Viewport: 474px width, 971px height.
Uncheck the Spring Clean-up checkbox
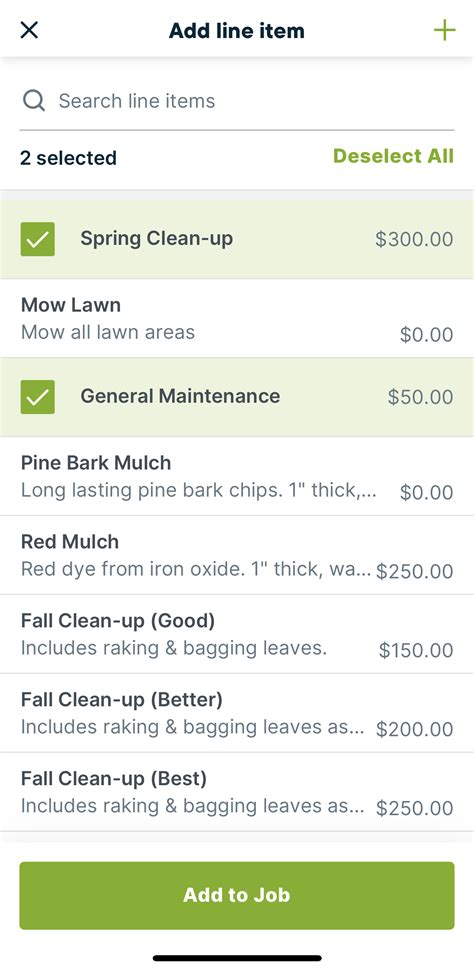(38, 239)
